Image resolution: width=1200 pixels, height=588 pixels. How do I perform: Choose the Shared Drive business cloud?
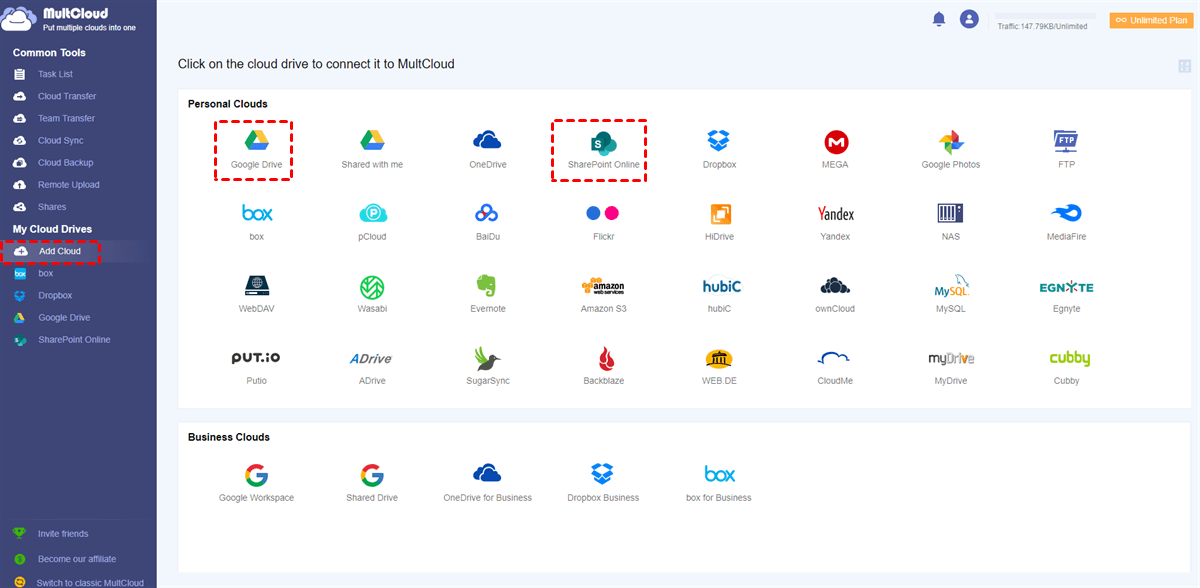(x=372, y=474)
